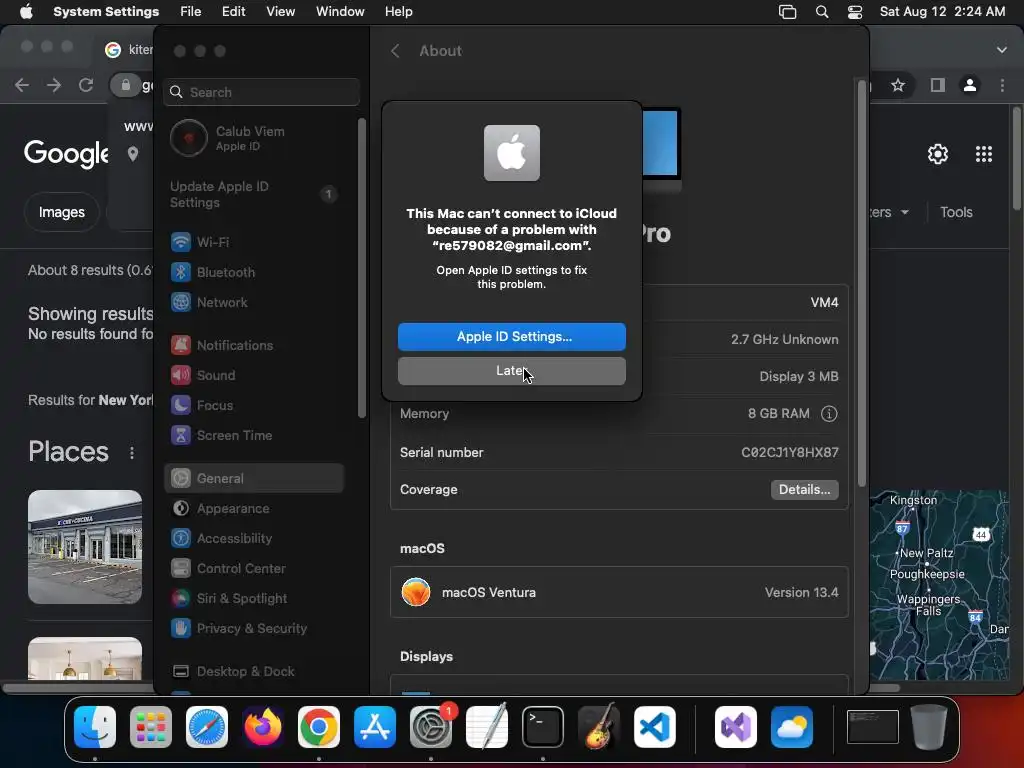1024x768 pixels.
Task: Open Desktop & Dock settings
Action: [x=255, y=672]
